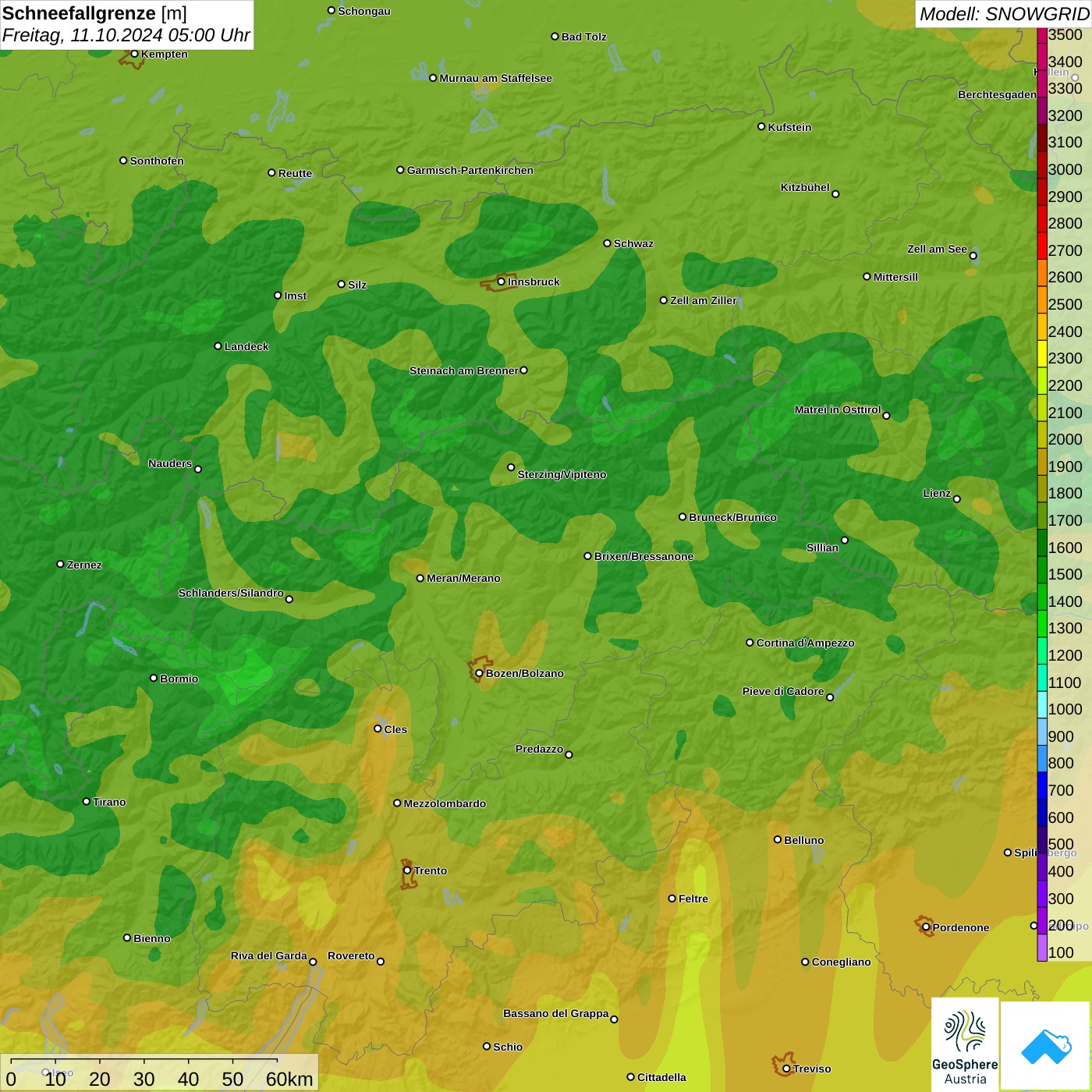
Task: Click the Tirano city marker dot
Action: click(x=87, y=801)
